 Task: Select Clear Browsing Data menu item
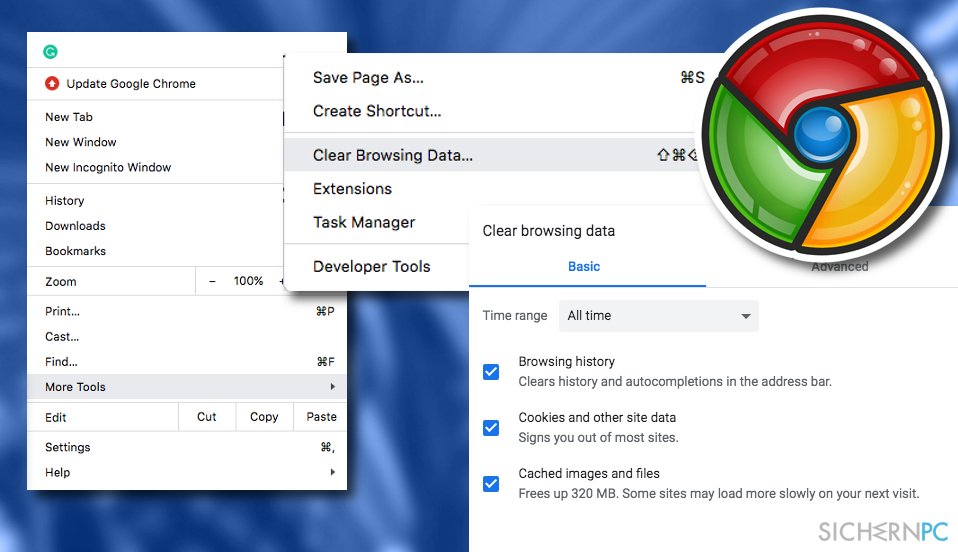pyautogui.click(x=491, y=155)
